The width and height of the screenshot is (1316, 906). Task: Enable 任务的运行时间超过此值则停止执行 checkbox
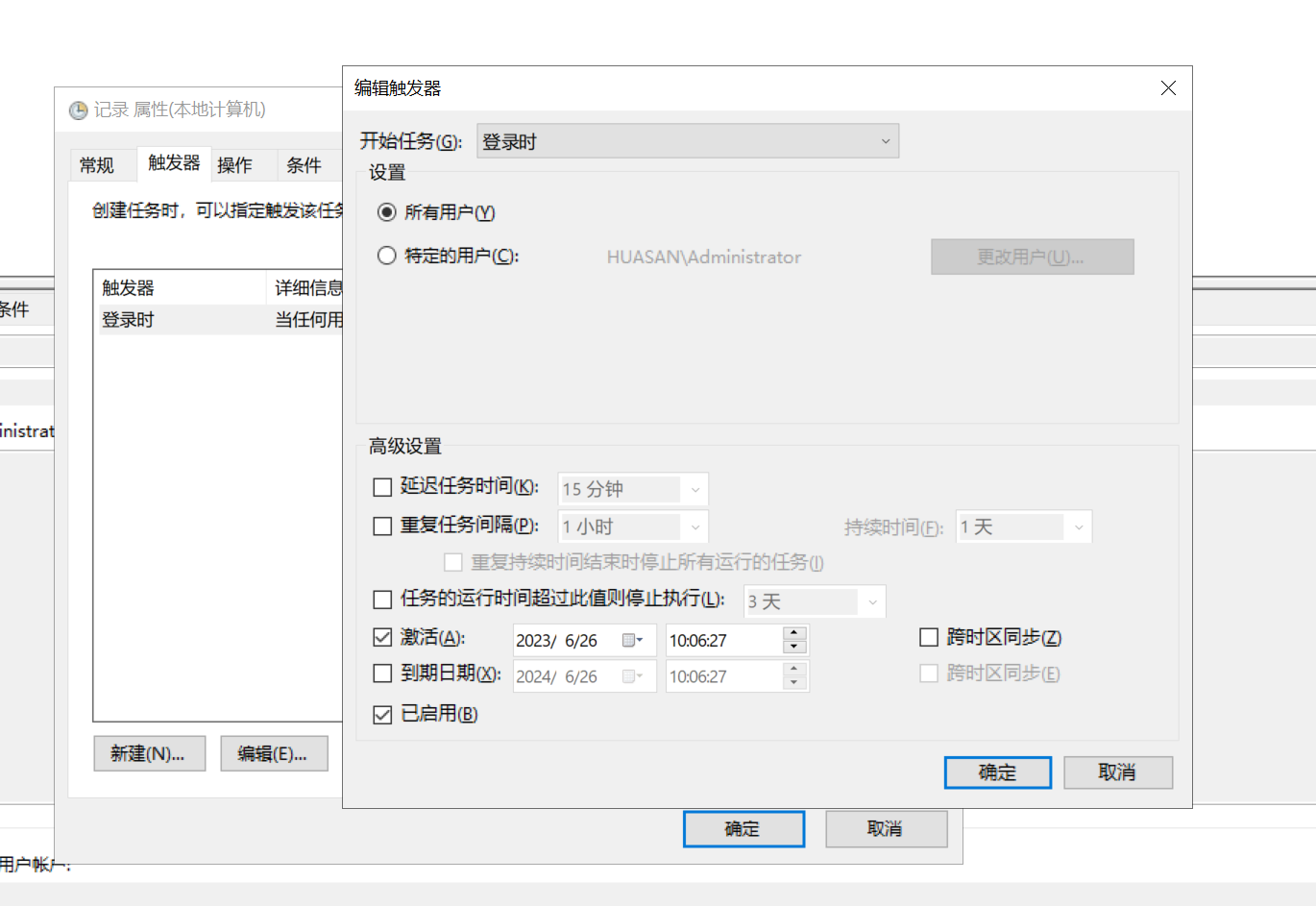click(382, 600)
